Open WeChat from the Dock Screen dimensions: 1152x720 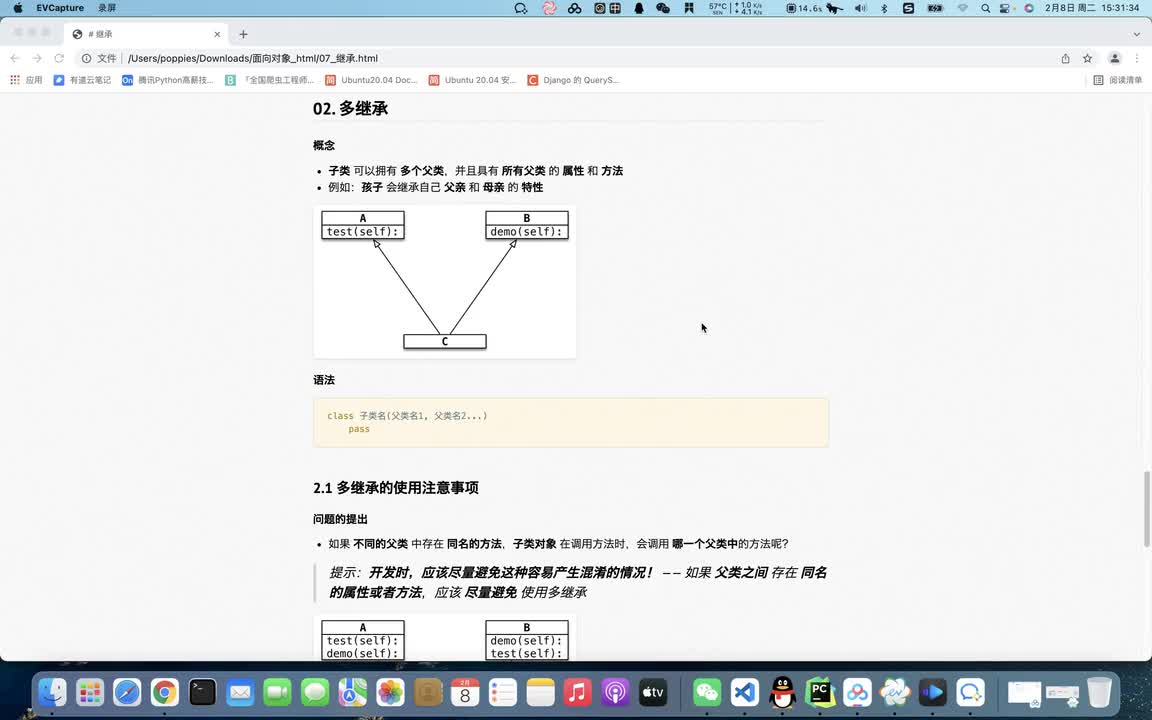[708, 692]
